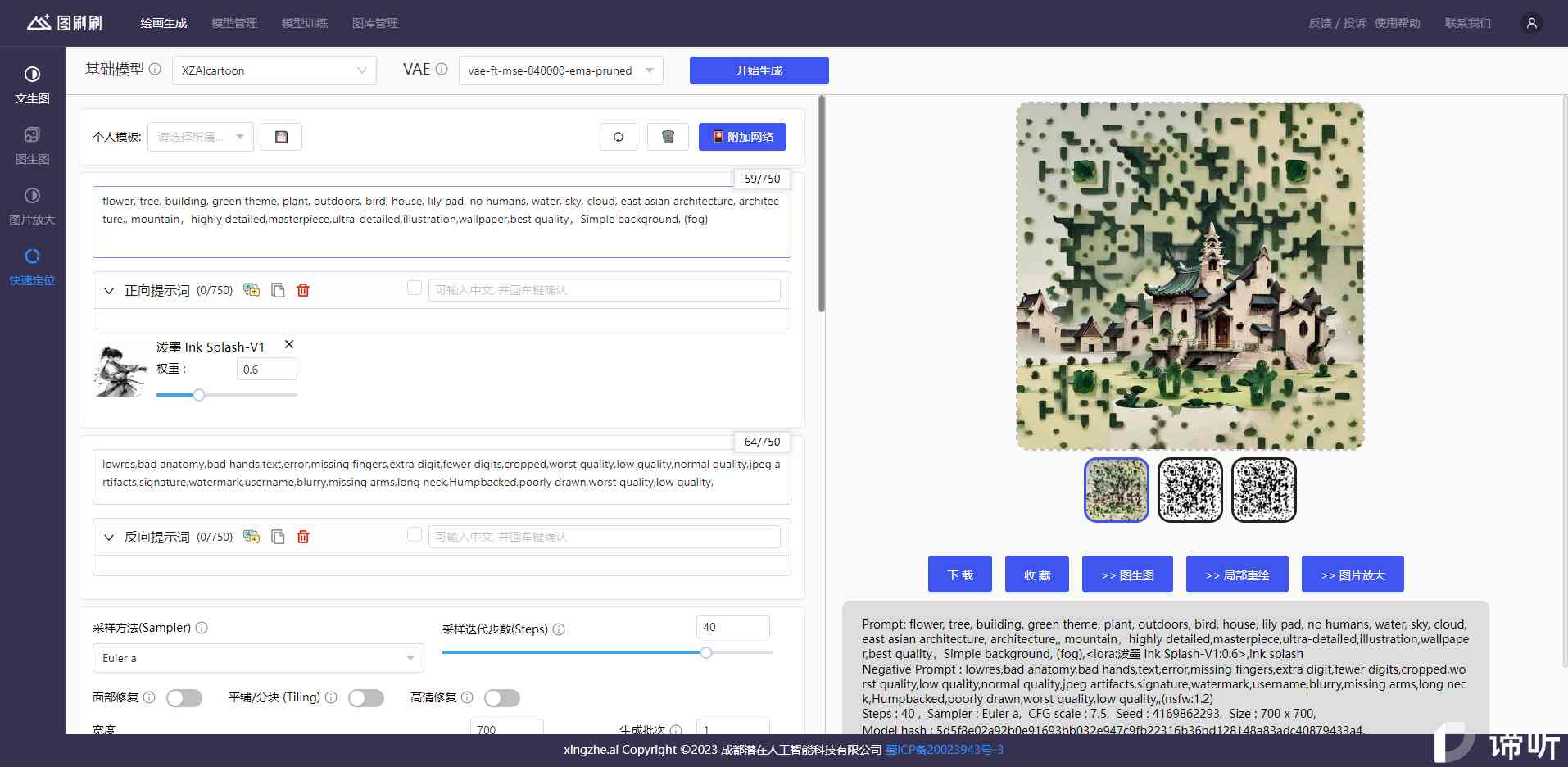Switch to the 模型管理 tab
Screen dimensions: 1568x767
(x=234, y=23)
